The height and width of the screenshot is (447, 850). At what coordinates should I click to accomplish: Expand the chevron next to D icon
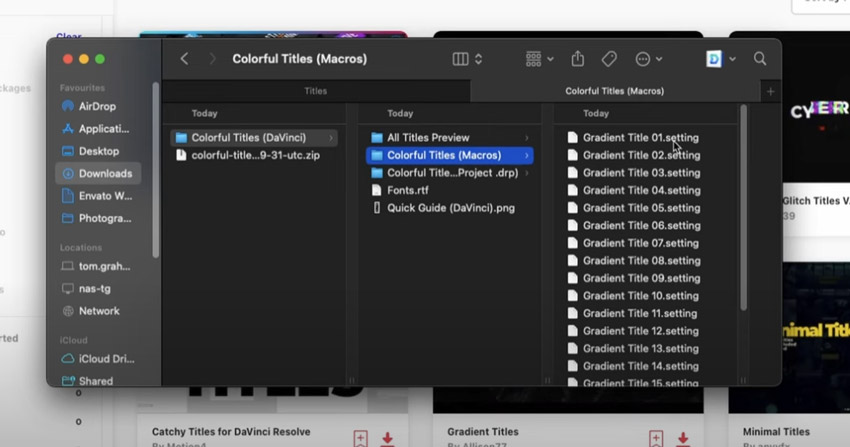click(x=732, y=59)
